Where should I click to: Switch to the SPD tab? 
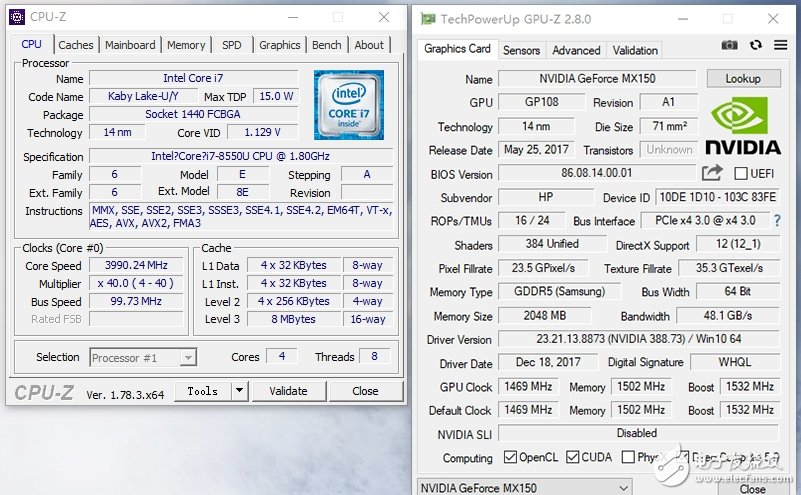click(231, 45)
